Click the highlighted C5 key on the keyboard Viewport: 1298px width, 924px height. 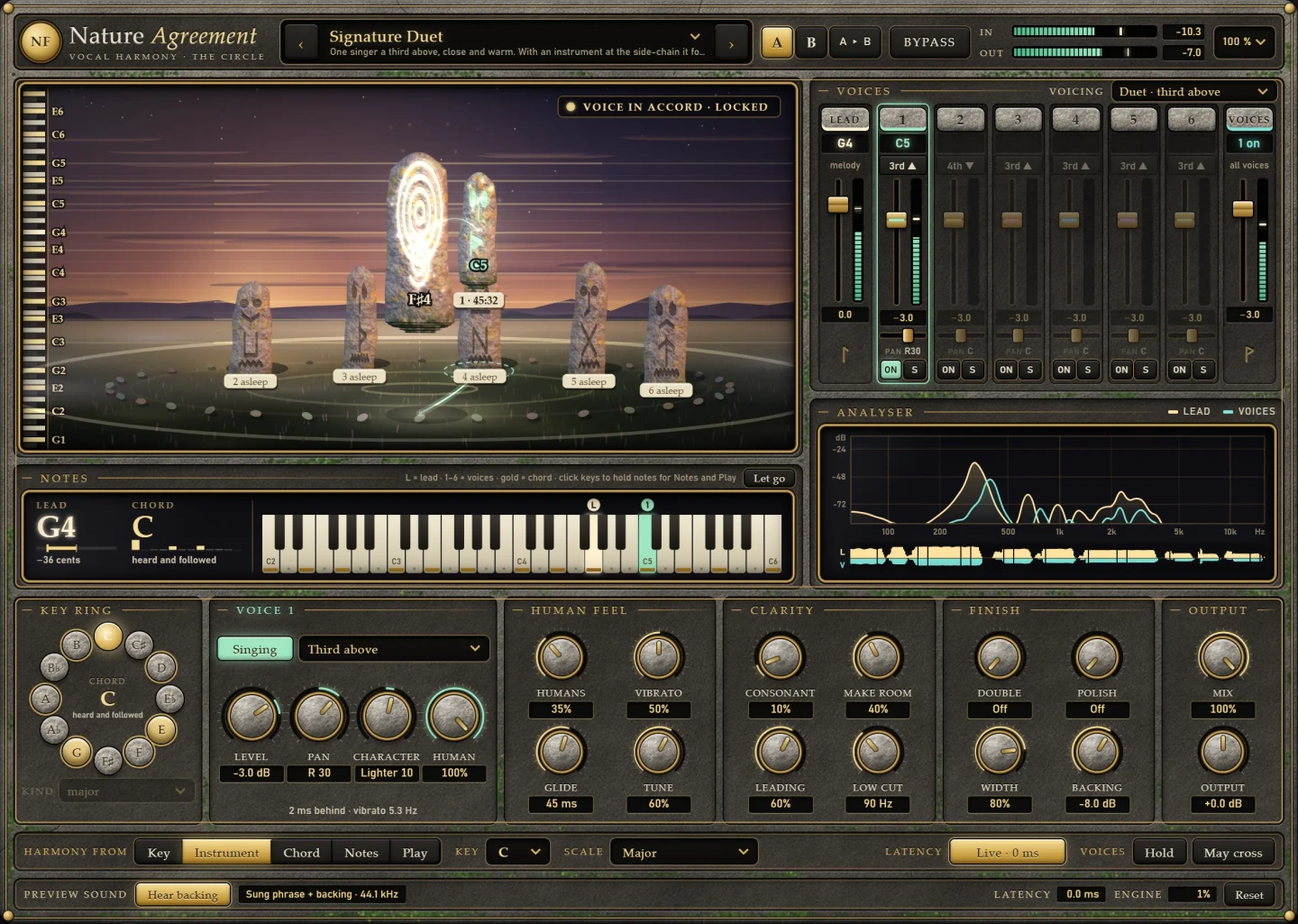(647, 543)
